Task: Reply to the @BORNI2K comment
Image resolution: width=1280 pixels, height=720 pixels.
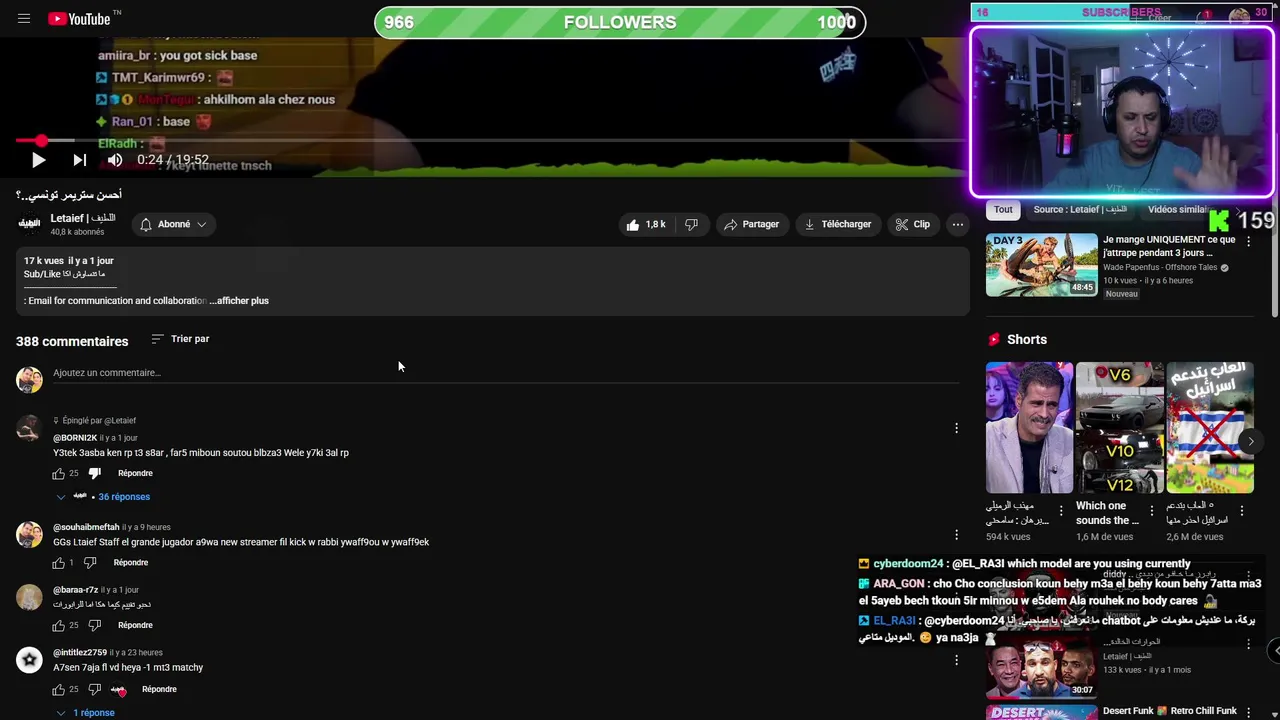Action: click(x=135, y=473)
